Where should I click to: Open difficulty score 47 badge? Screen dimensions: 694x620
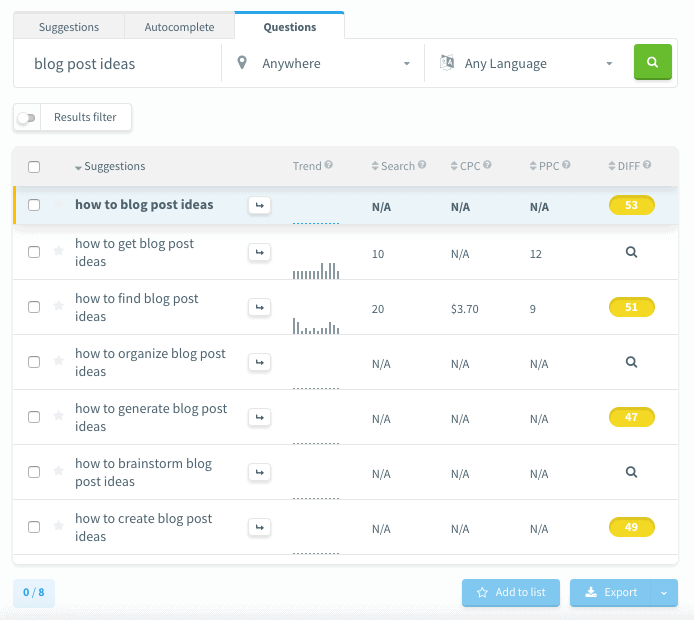pyautogui.click(x=632, y=417)
